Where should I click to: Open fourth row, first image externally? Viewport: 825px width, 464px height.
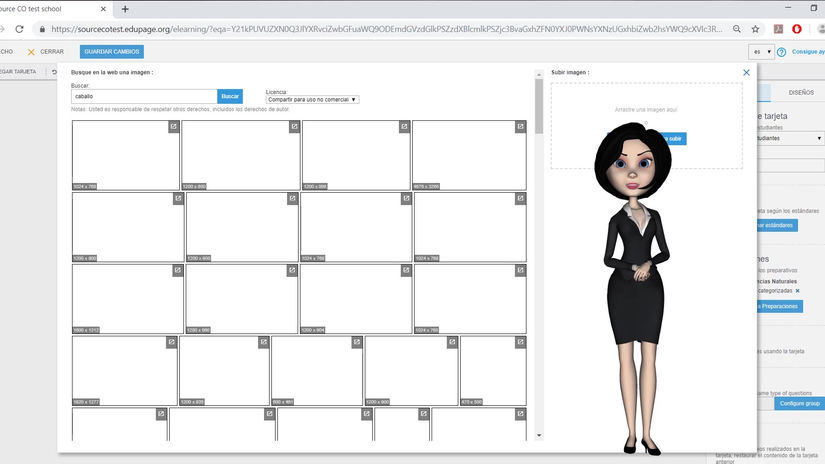[172, 342]
